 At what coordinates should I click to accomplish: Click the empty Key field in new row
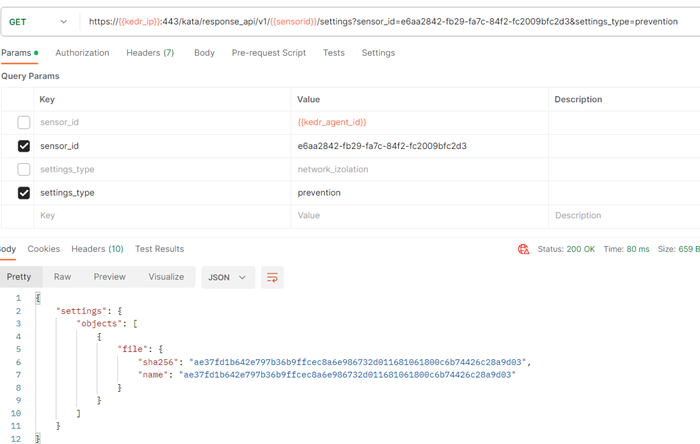pos(160,215)
